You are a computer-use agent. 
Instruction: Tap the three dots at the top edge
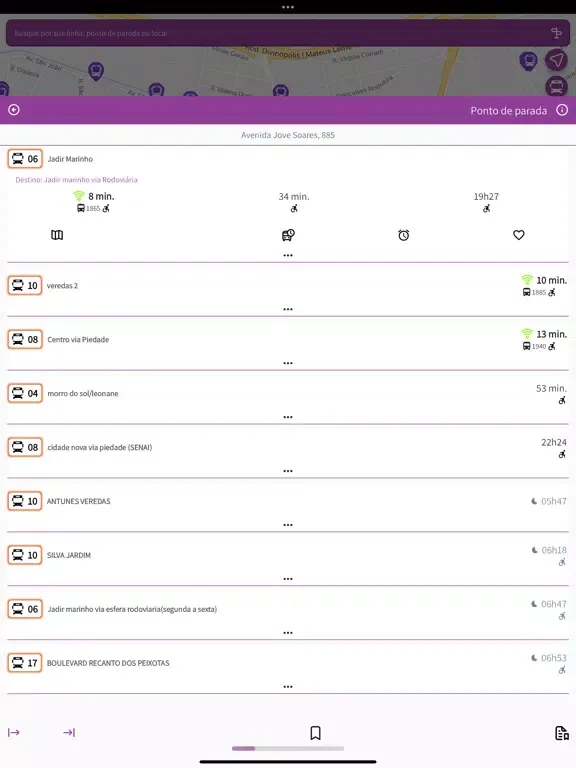click(x=288, y=7)
